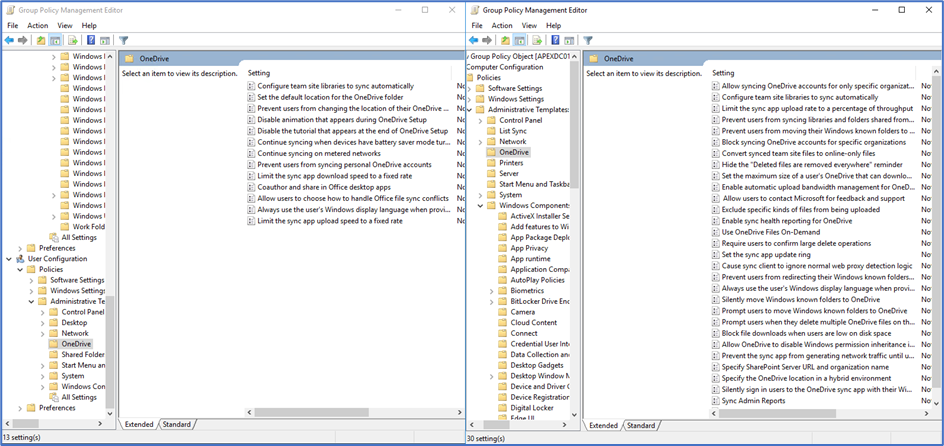Viewport: 944px width, 446px height.
Task: Click the policy icon beside 'Sync Admin Reports'
Action: pos(715,400)
